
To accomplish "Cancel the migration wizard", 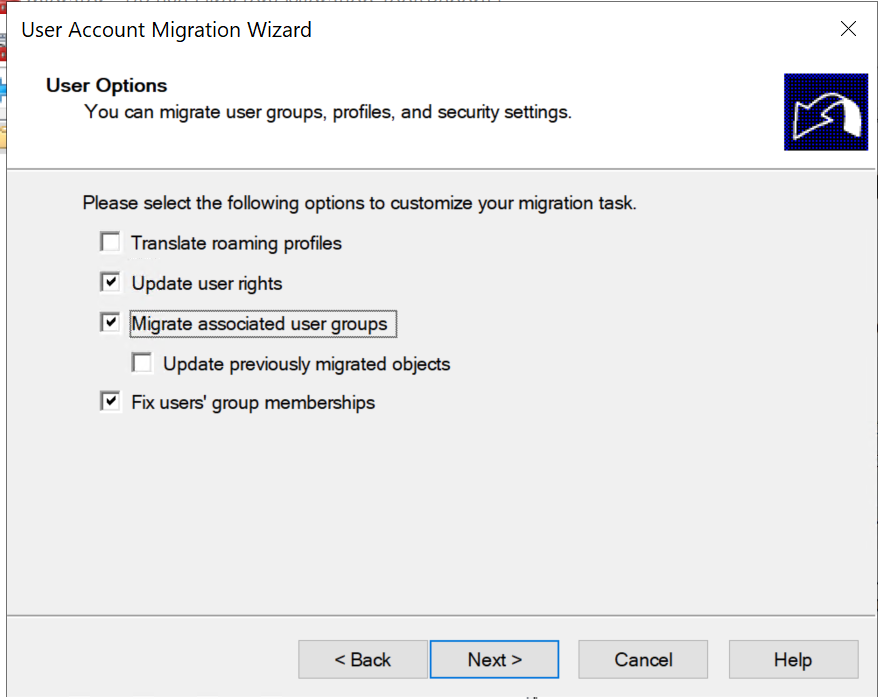I will (643, 659).
